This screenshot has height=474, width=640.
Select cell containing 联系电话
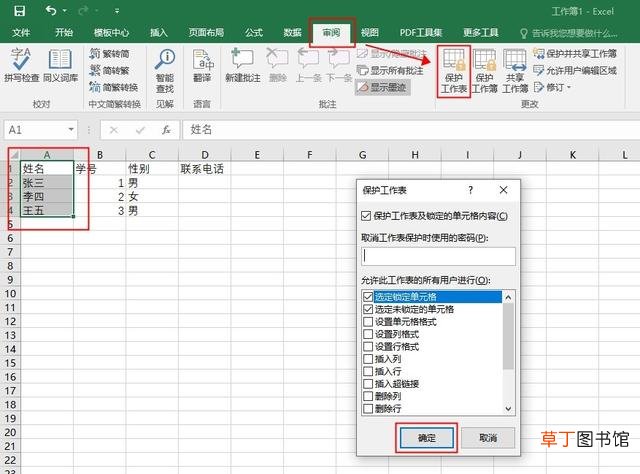[204, 169]
